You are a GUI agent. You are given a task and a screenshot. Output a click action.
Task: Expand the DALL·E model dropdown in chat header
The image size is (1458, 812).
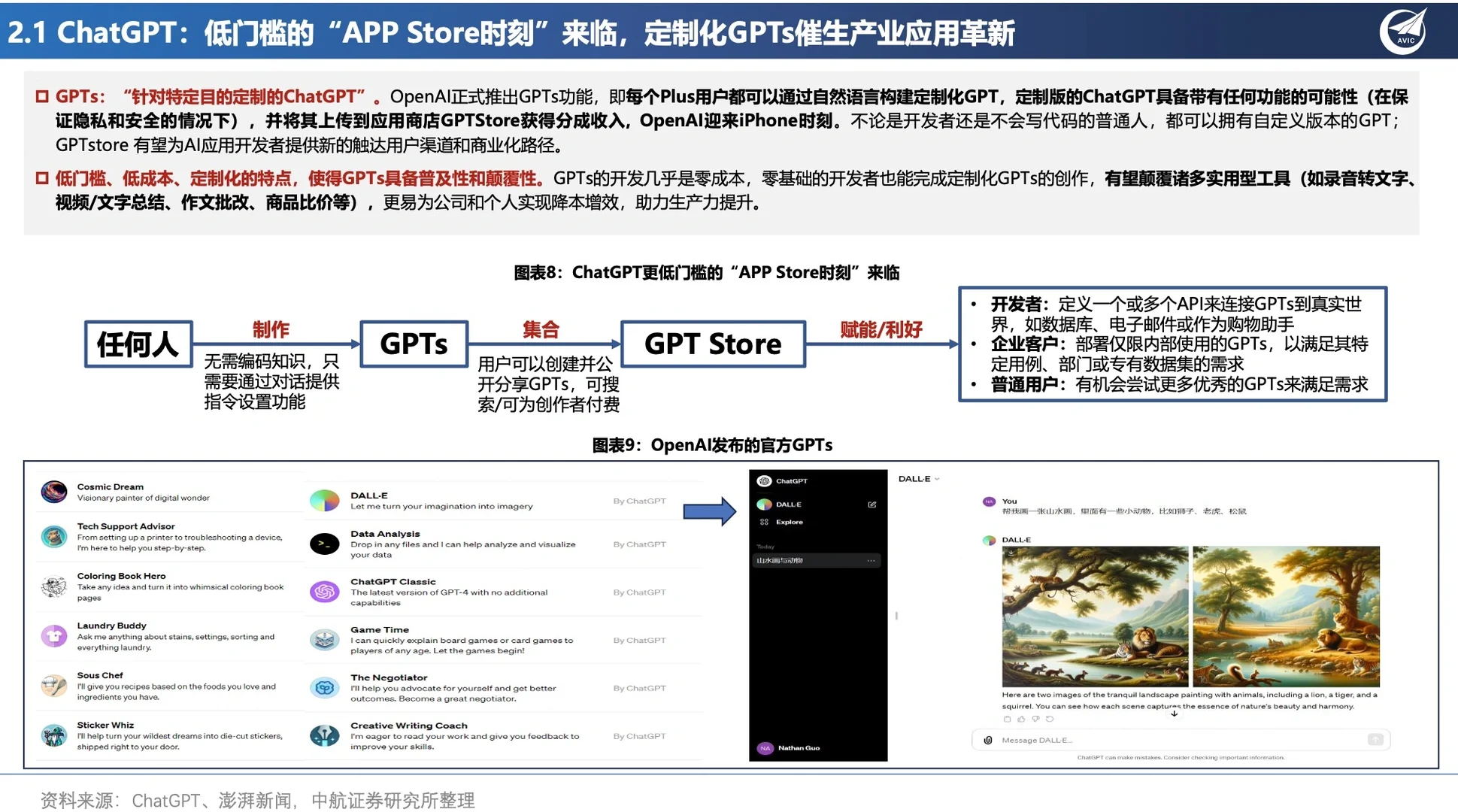[x=919, y=479]
